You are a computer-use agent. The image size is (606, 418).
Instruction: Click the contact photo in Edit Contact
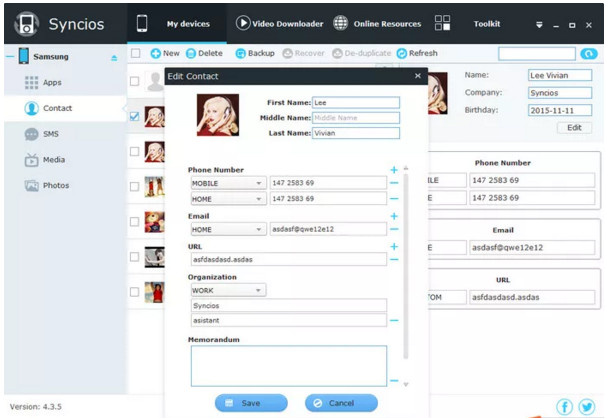click(218, 115)
